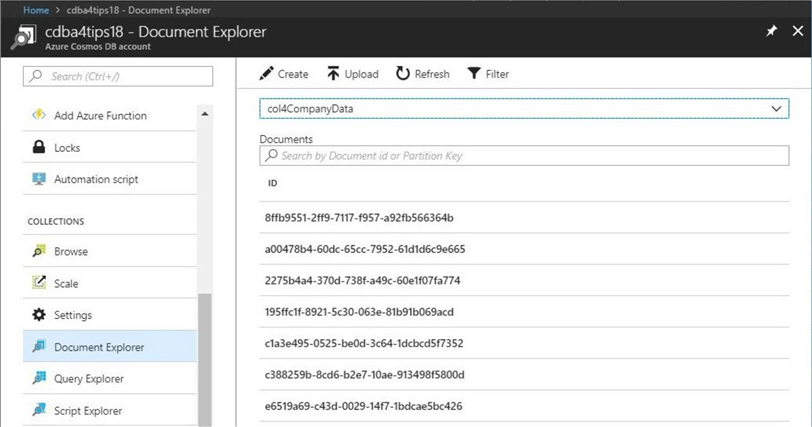812x427 pixels.
Task: Click the Document Explorer header icon
Action: (x=23, y=37)
